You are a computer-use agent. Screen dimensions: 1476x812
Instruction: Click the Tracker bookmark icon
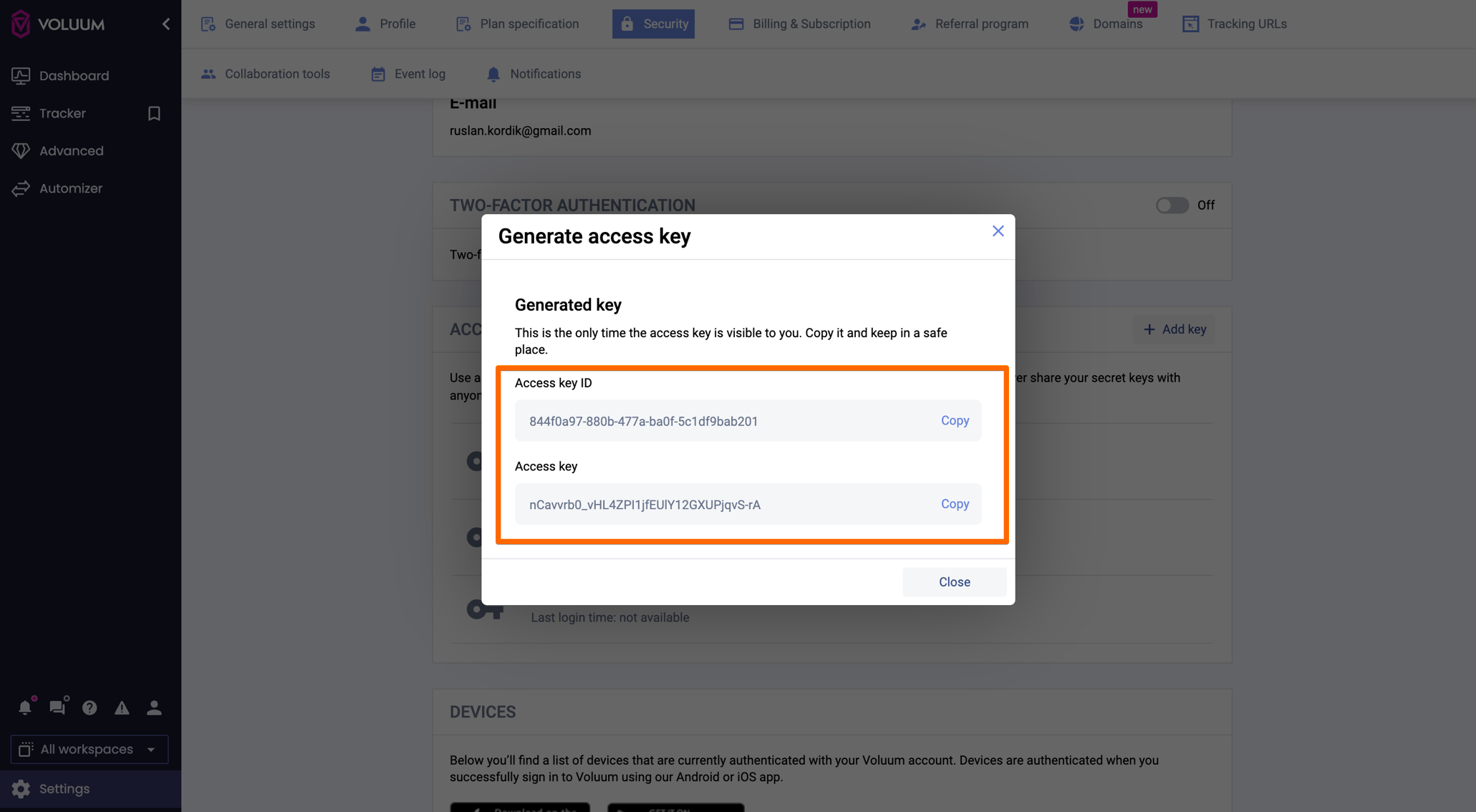154,113
